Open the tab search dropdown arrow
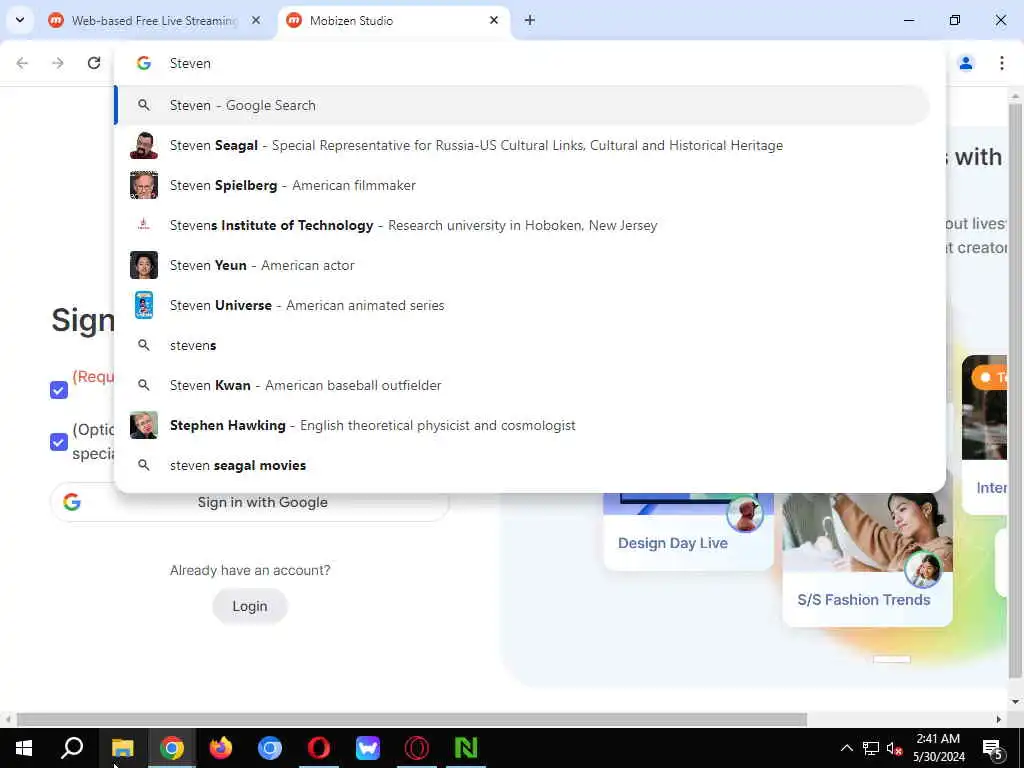Viewport: 1024px width, 768px height. (x=20, y=20)
